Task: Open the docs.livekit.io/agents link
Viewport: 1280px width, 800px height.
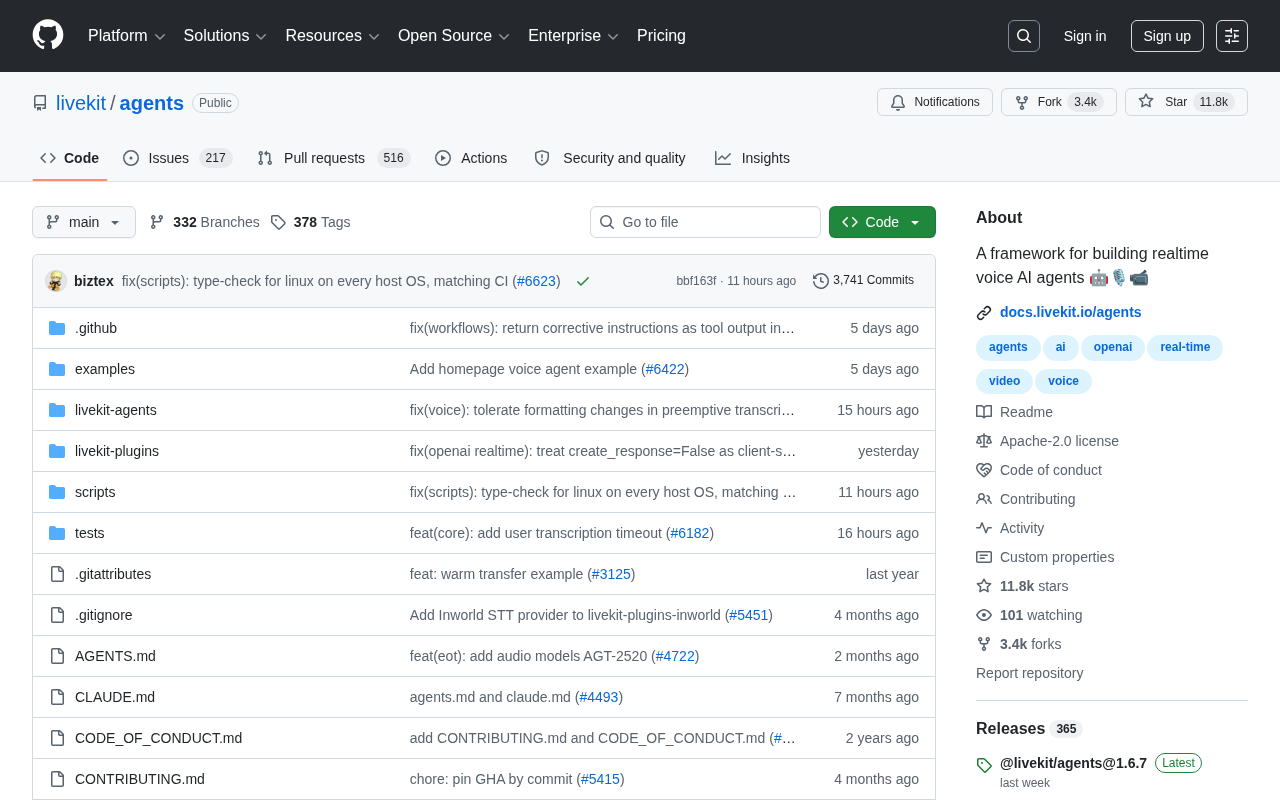Action: [x=1070, y=312]
